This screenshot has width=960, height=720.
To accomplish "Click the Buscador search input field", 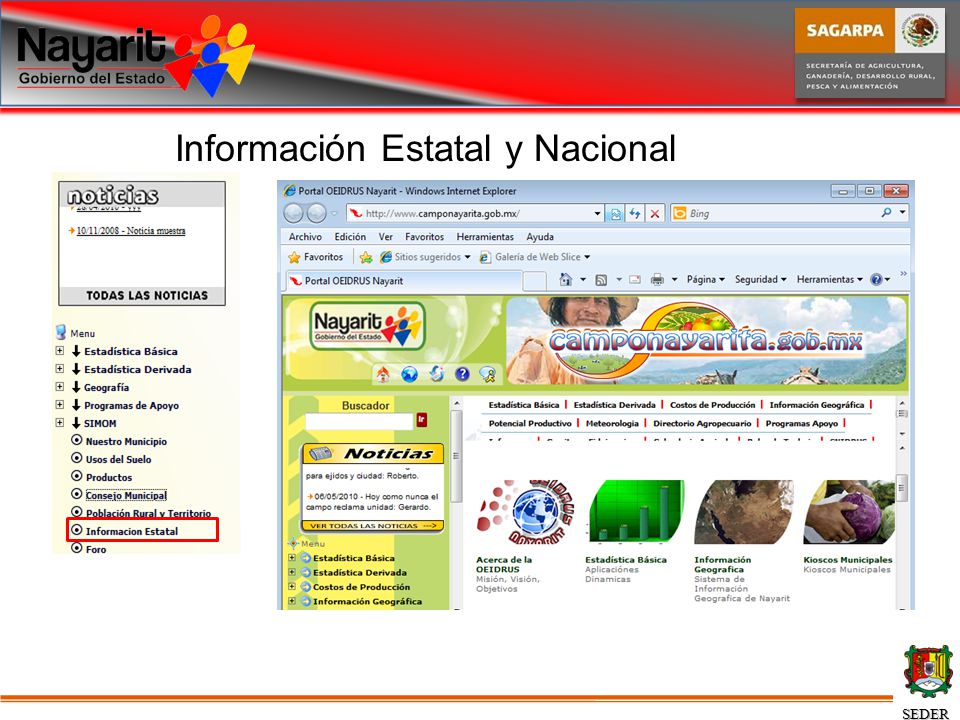I will [359, 421].
